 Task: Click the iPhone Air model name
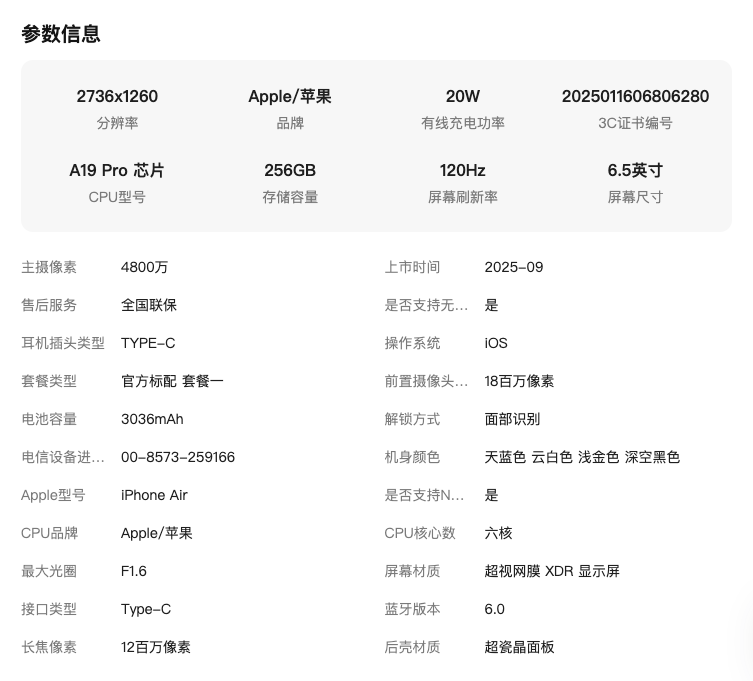[x=154, y=495]
